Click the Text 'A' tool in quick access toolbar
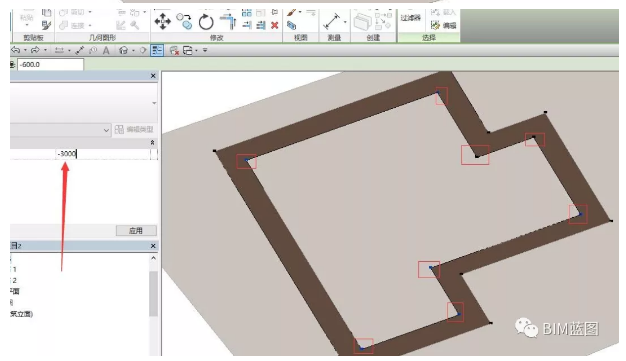Image resolution: width=626 pixels, height=361 pixels. click(106, 50)
